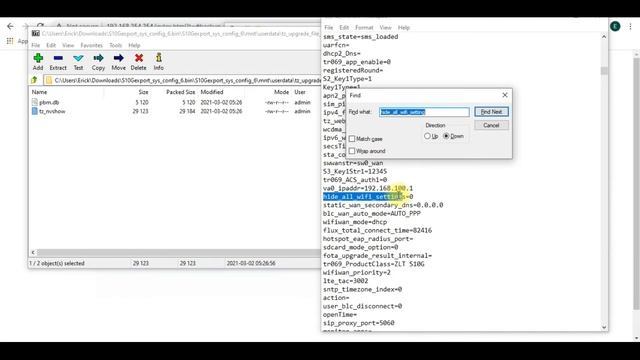Screen dimensions: 640x360
Task: Close the Find dialog
Action: 505,95
